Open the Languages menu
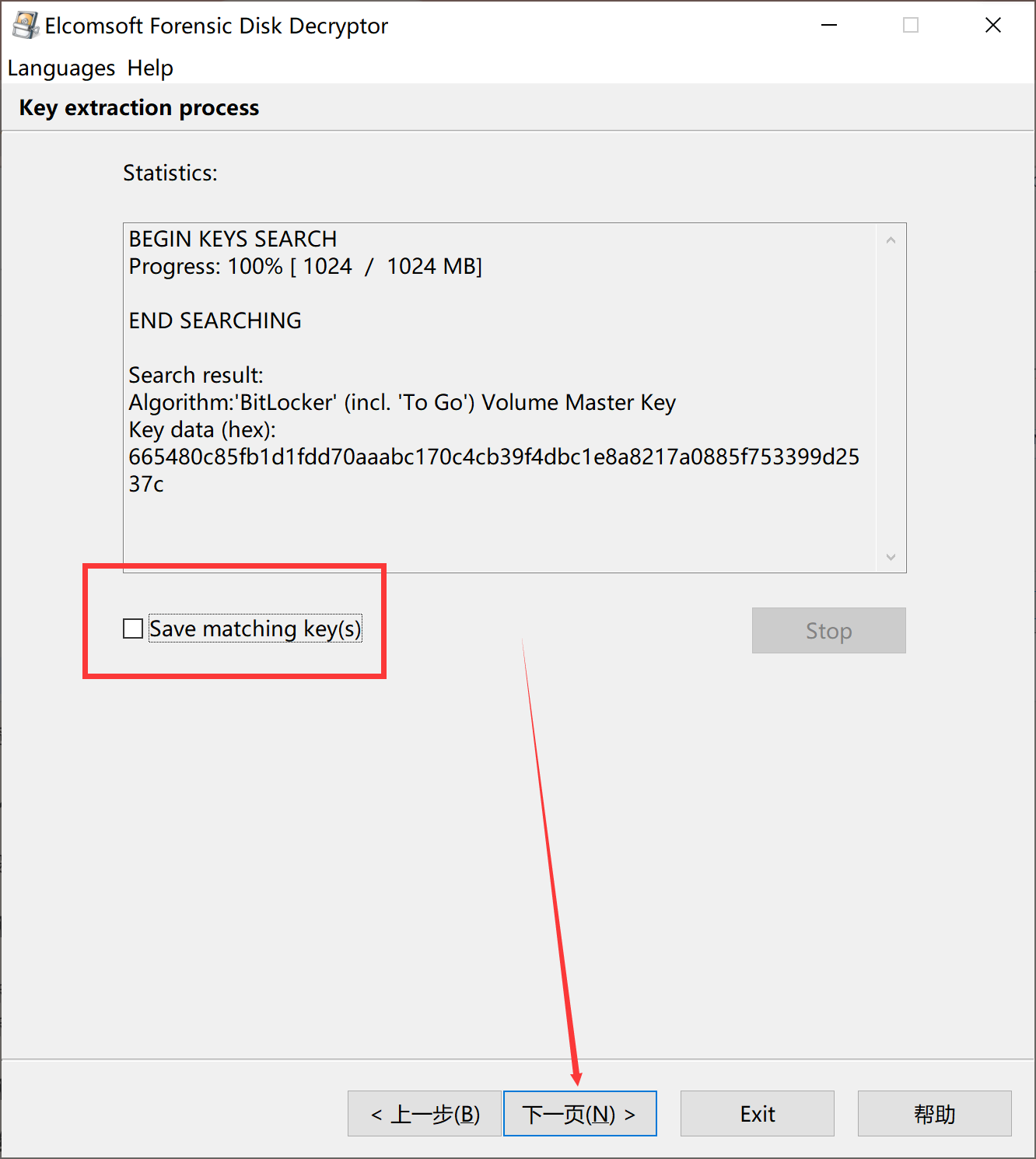 (x=61, y=68)
